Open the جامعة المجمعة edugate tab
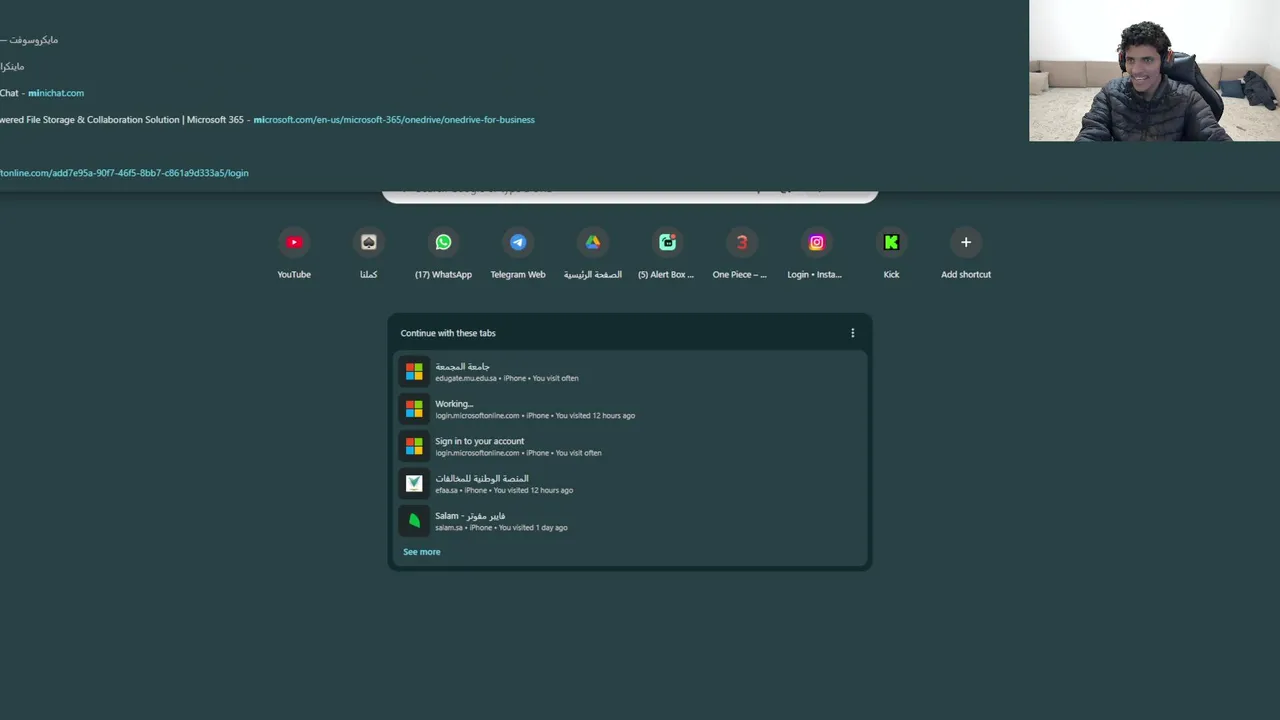The width and height of the screenshot is (1280, 720). click(x=629, y=371)
